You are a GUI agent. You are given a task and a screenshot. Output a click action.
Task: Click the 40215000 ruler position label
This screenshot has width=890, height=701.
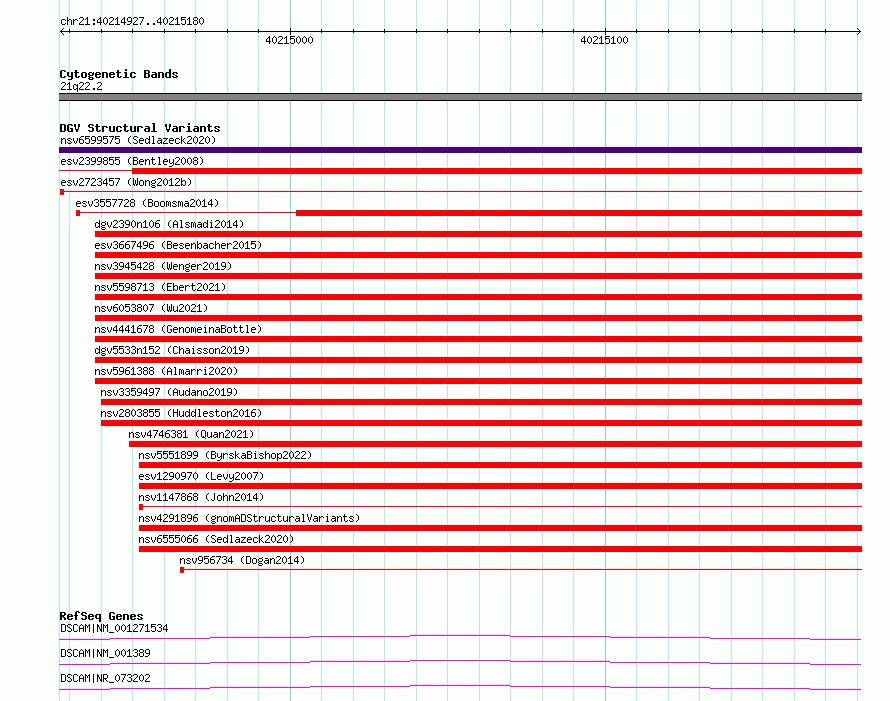289,40
